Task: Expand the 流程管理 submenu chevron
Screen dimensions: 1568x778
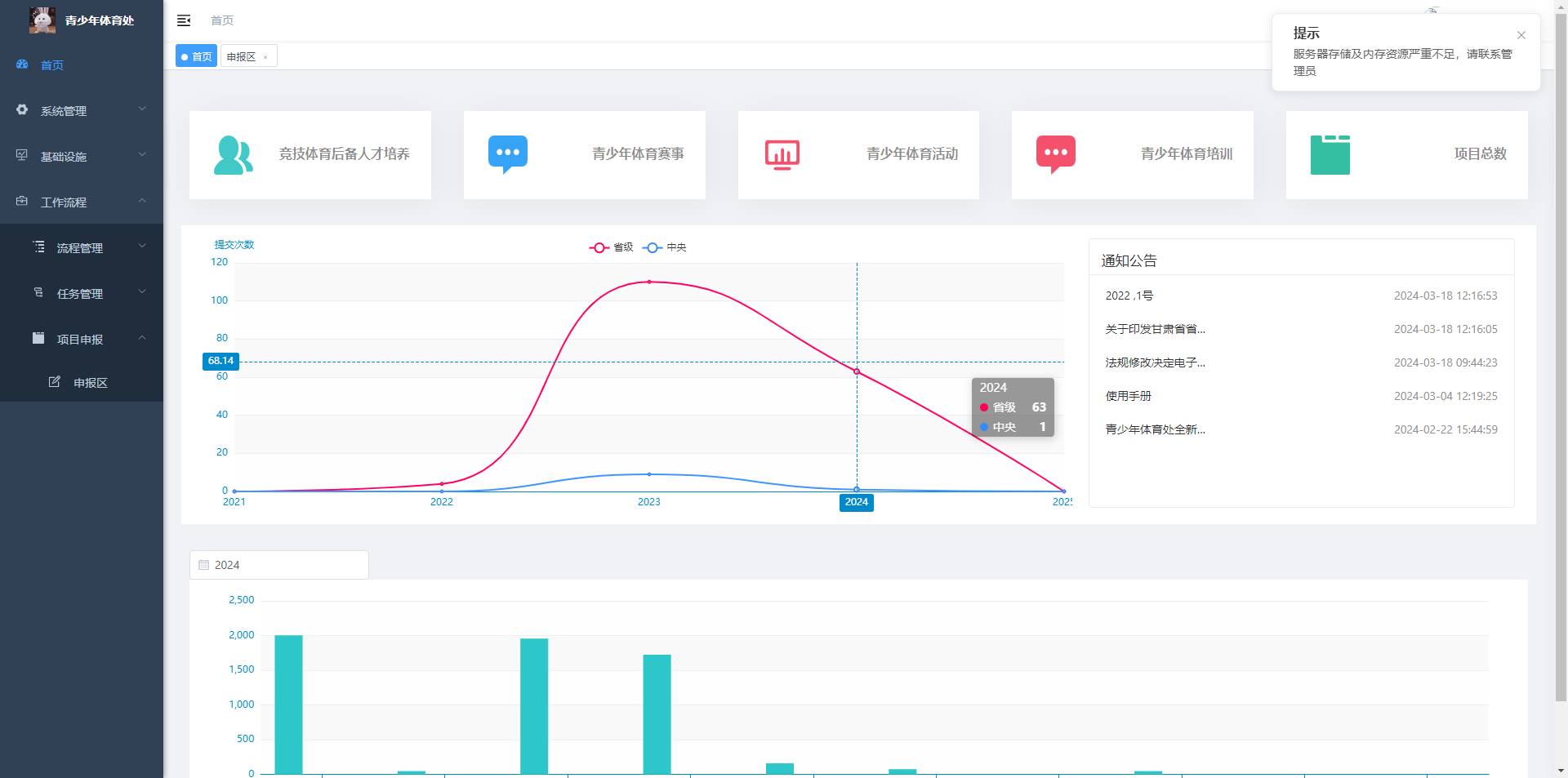Action: click(x=142, y=247)
